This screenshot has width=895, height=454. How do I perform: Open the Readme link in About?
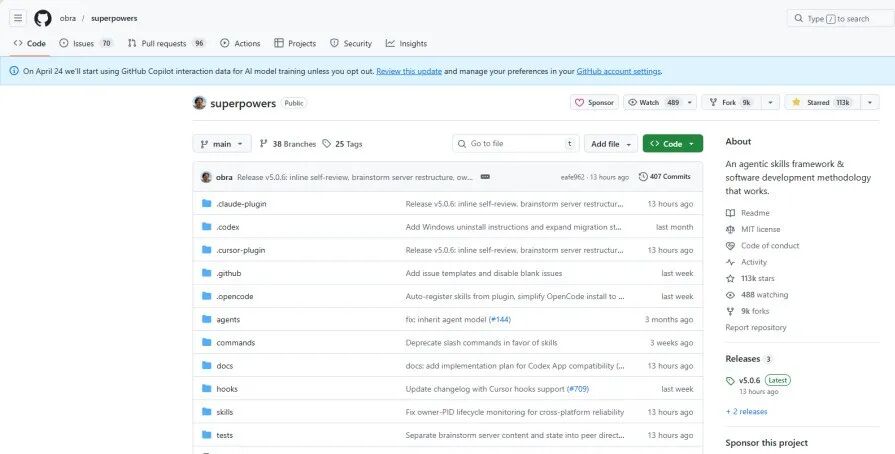point(748,213)
